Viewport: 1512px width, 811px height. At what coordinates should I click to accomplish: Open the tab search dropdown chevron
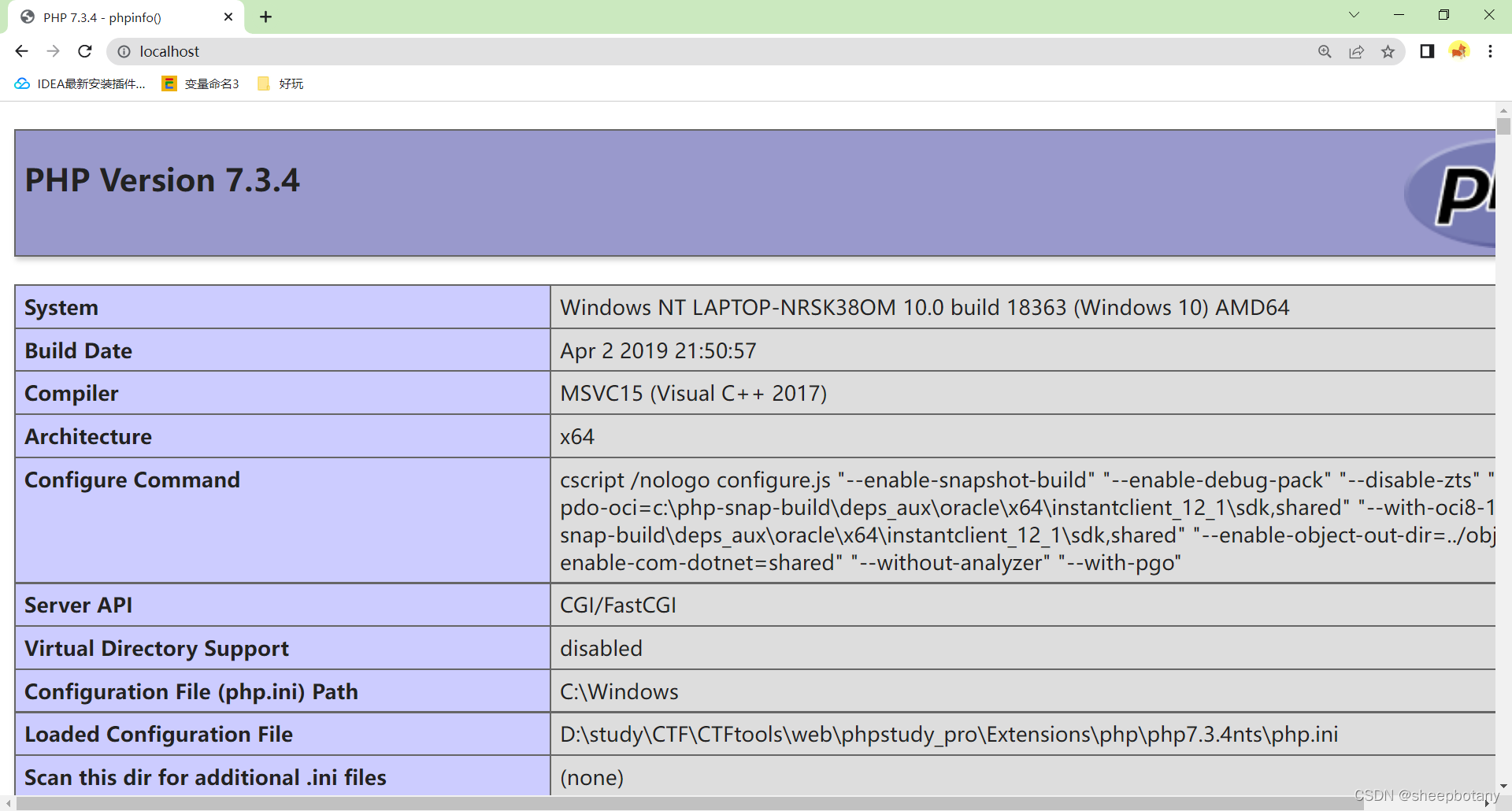point(1354,15)
